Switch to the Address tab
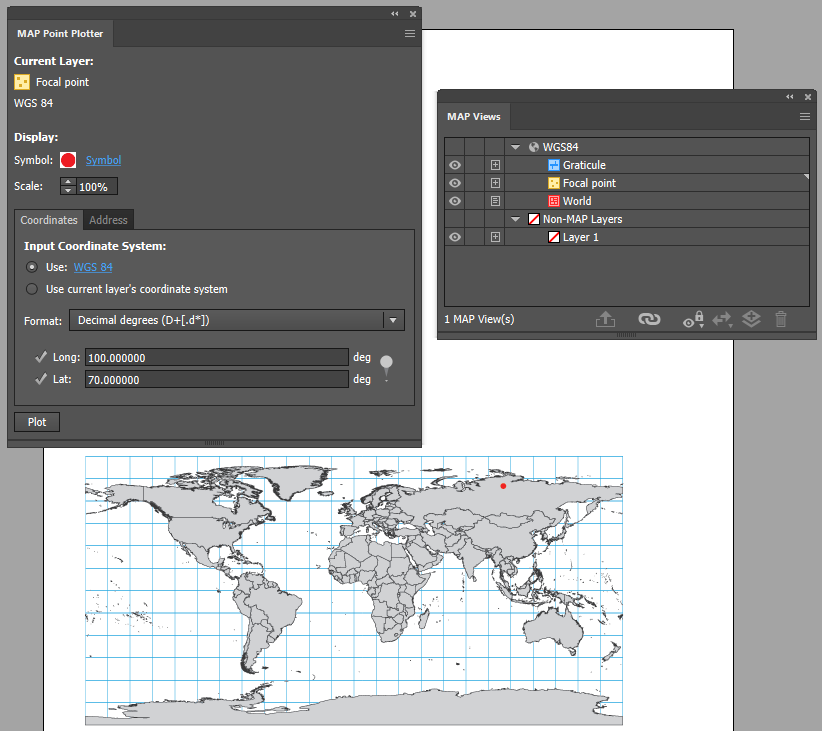The image size is (822, 731). pyautogui.click(x=108, y=220)
